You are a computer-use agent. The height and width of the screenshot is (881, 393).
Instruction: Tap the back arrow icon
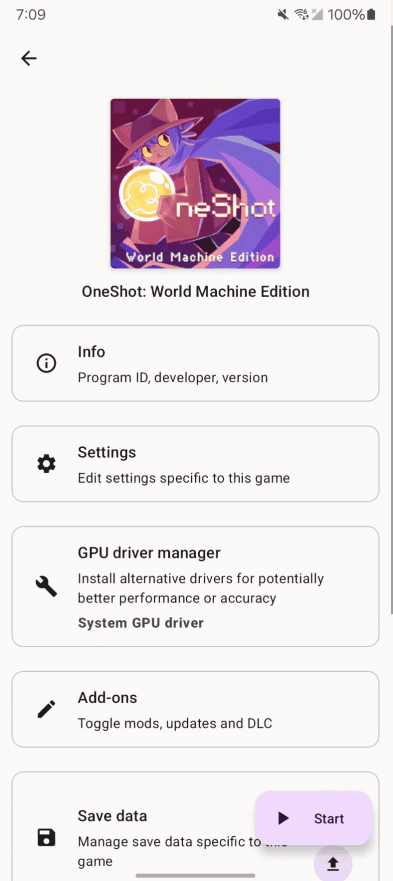pos(29,58)
